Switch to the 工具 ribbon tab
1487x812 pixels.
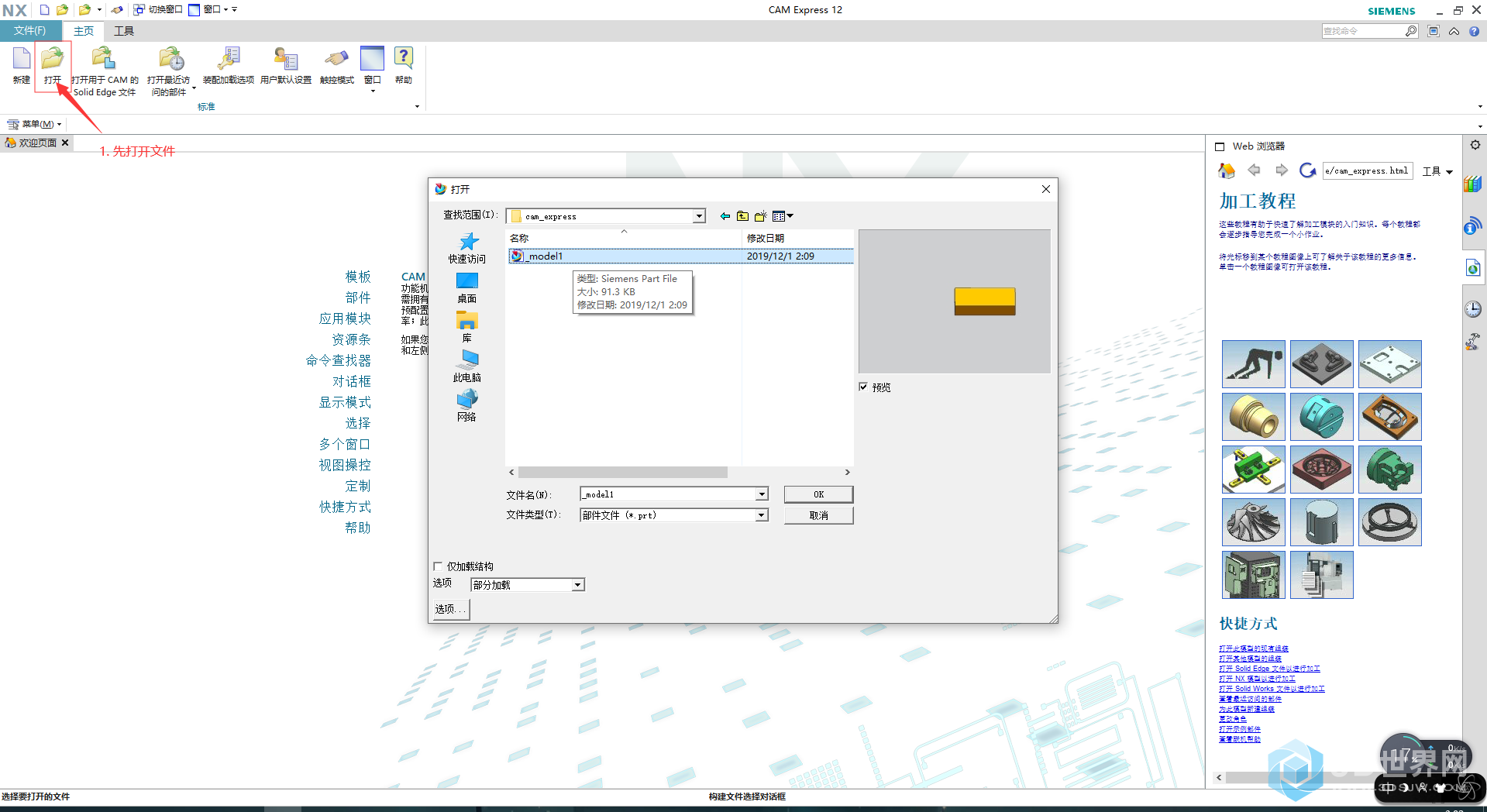(x=124, y=31)
